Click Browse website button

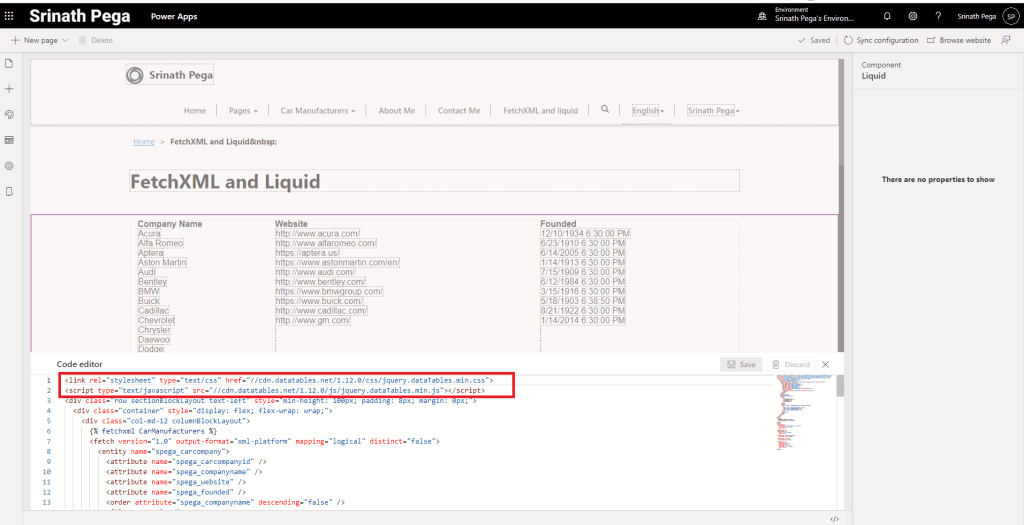pos(958,40)
